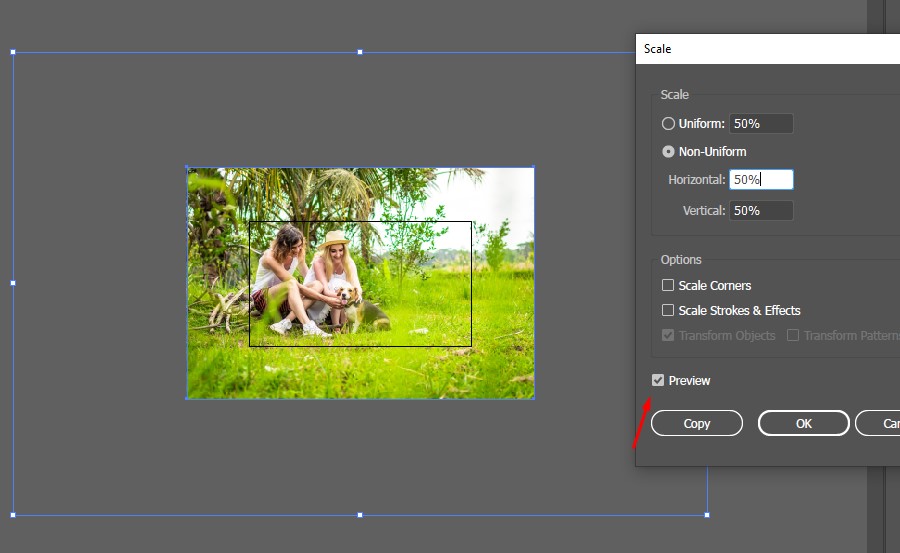Click the top-left selection handle of bounding box
900x553 pixels.
(13, 52)
